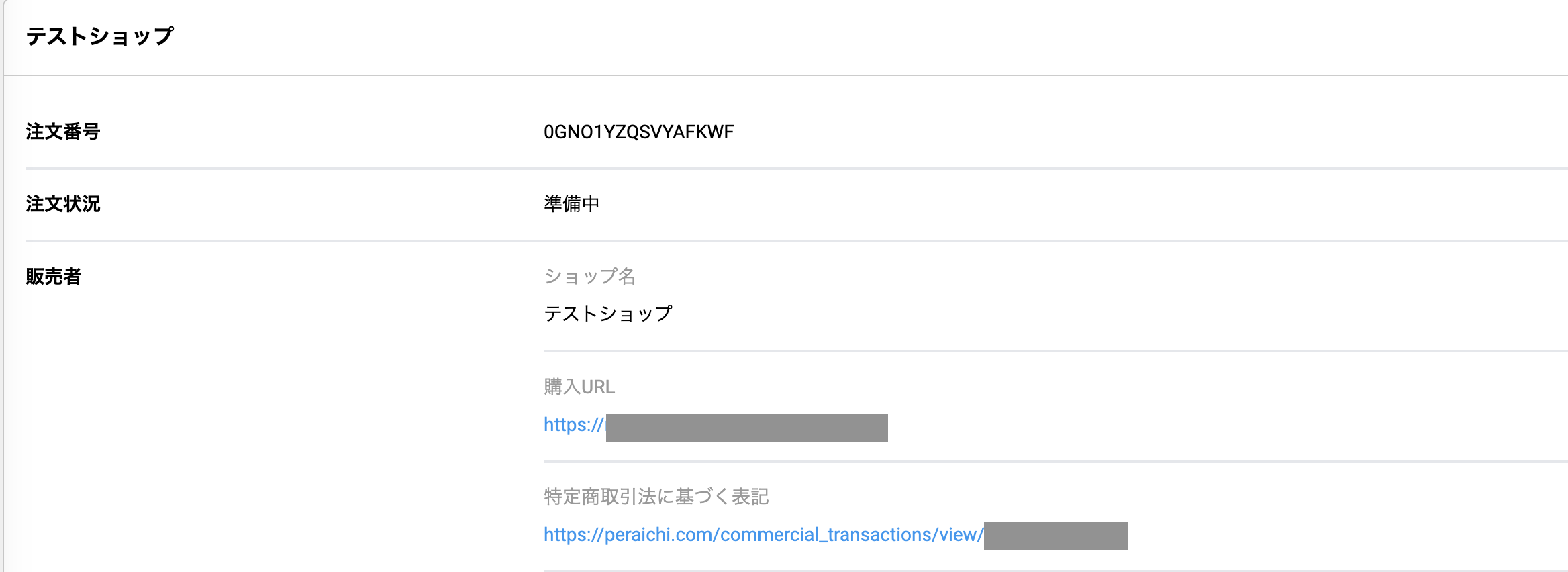Click divider between 注文番号 and 注文状況 rows
This screenshot has width=1568, height=572.
(796, 168)
